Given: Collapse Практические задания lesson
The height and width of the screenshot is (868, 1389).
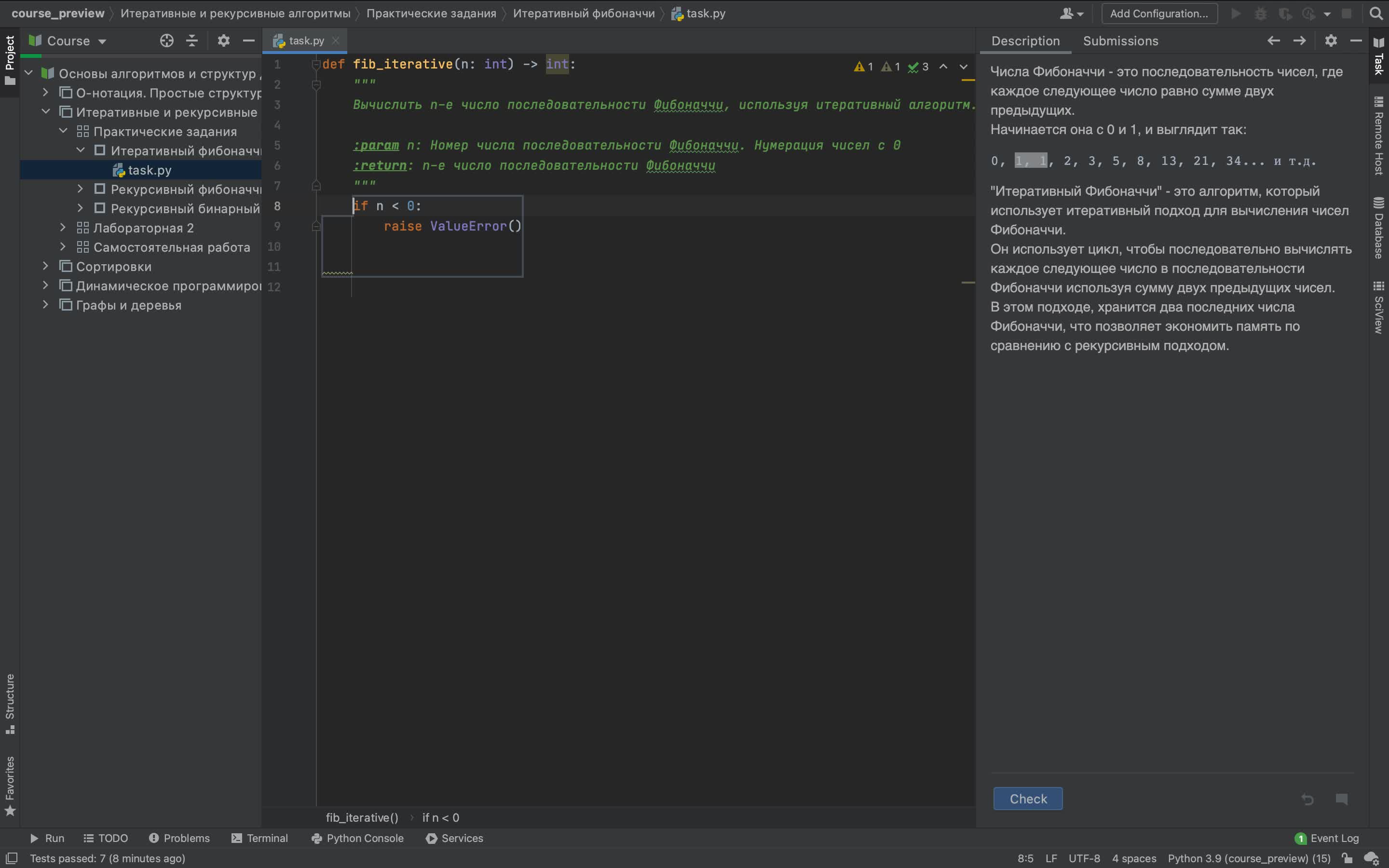Looking at the screenshot, I should pos(63,131).
